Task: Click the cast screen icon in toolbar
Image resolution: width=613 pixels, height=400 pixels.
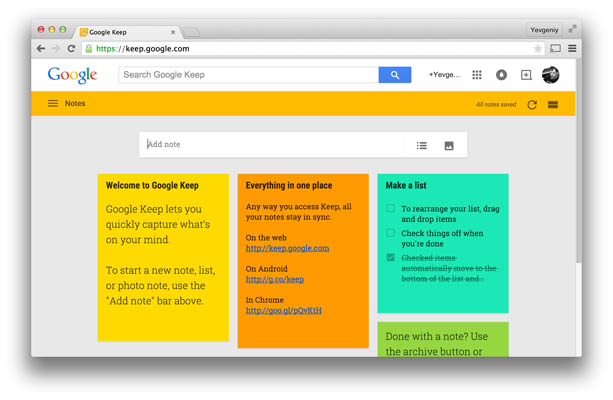Action: (555, 48)
